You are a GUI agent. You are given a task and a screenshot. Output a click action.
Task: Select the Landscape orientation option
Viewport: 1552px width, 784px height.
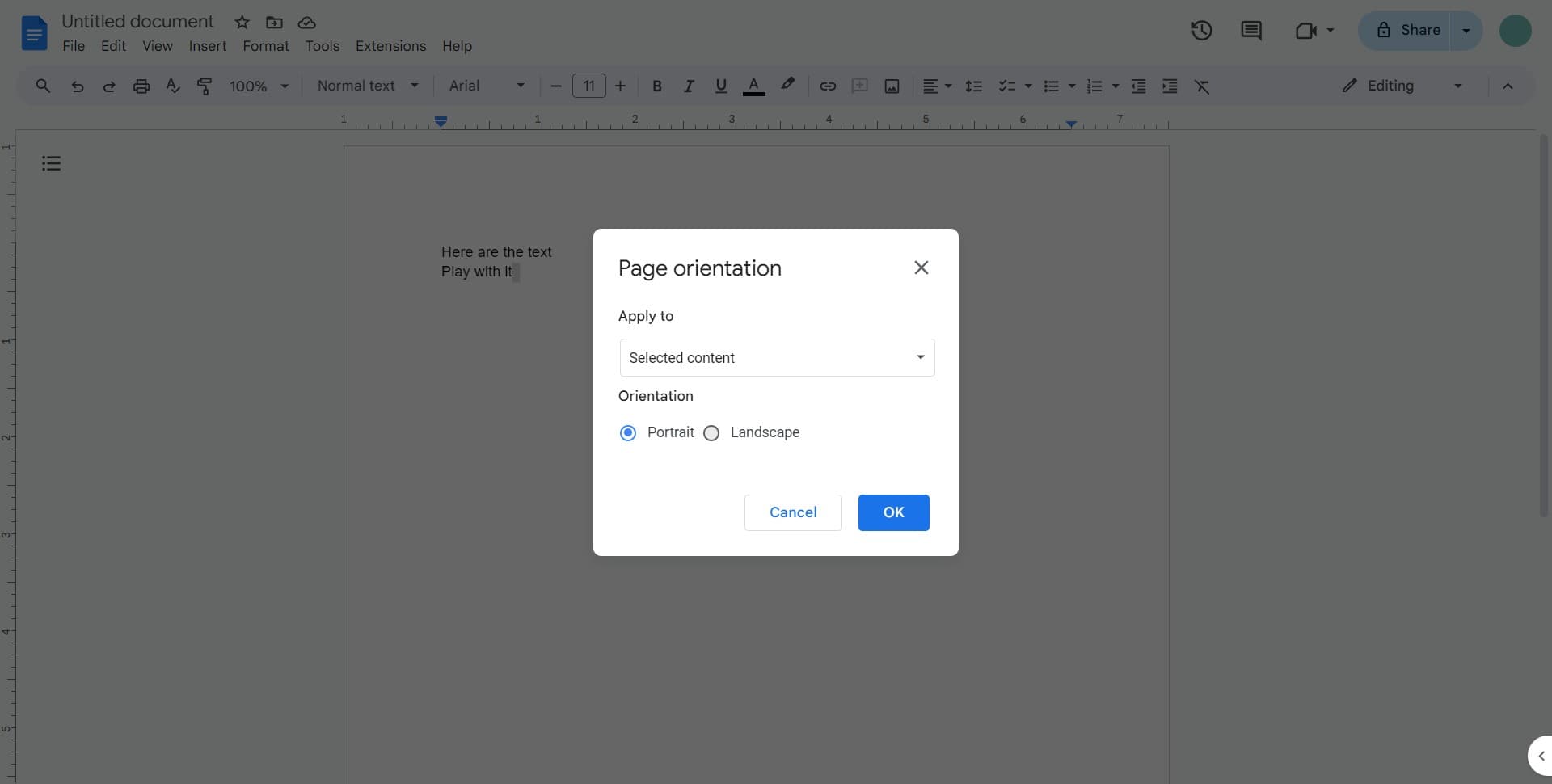click(711, 433)
